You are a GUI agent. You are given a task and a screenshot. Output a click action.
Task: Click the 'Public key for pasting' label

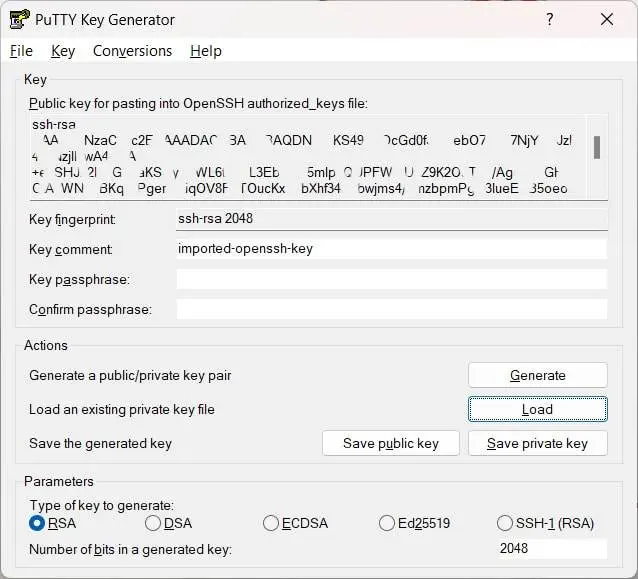[x=198, y=104]
